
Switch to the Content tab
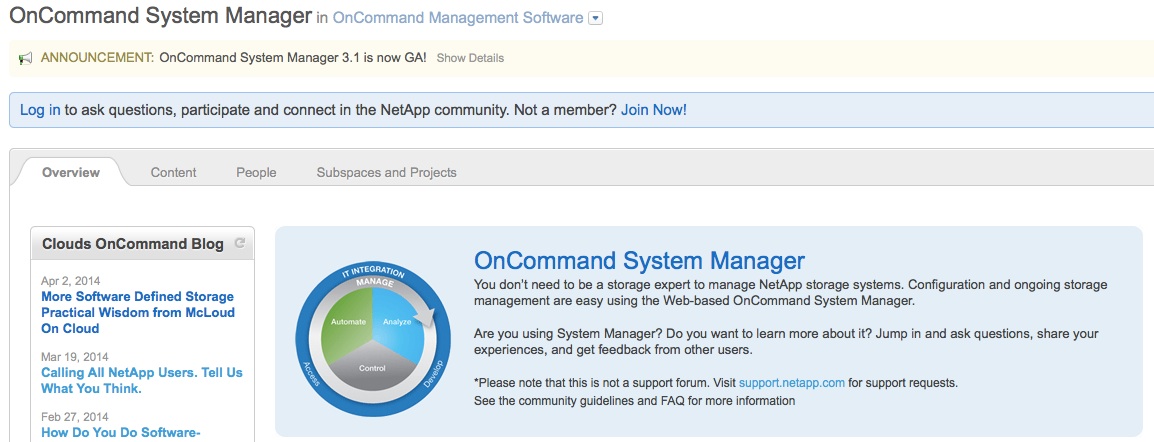click(173, 172)
